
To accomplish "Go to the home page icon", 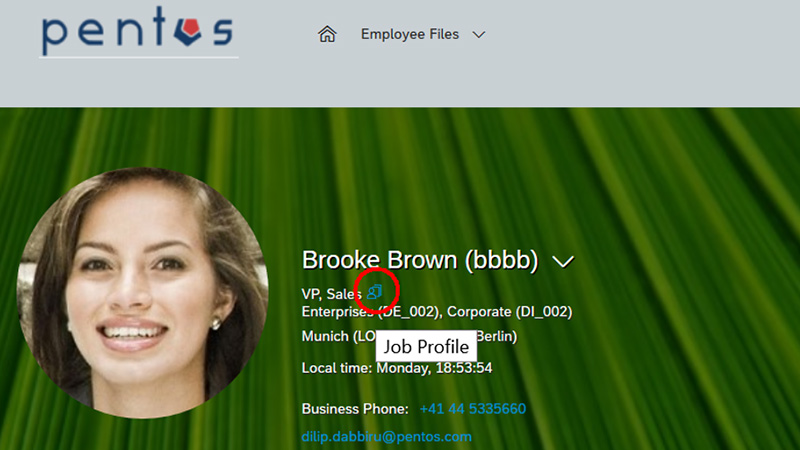I will [x=327, y=34].
